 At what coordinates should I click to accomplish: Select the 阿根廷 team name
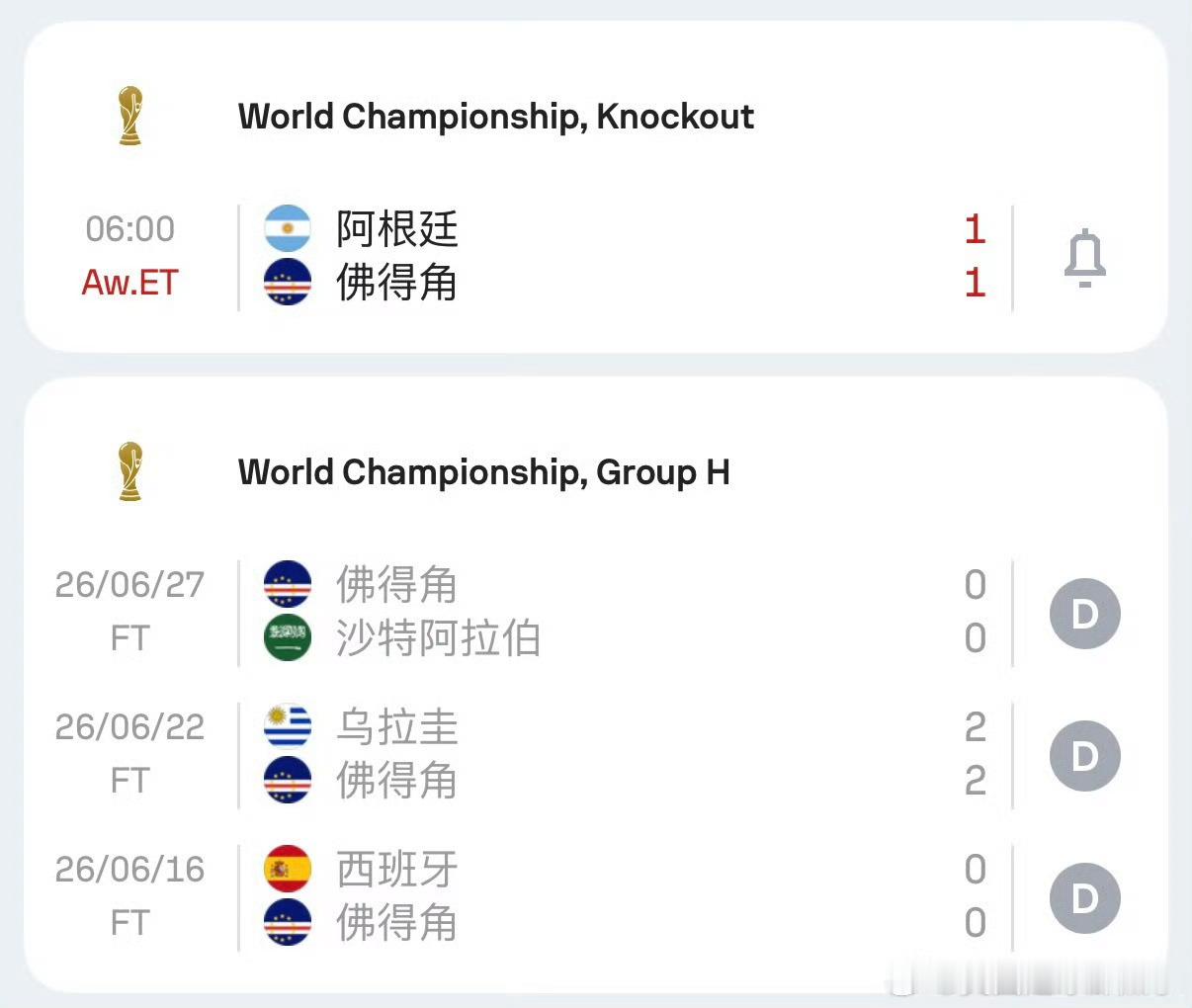(x=396, y=229)
